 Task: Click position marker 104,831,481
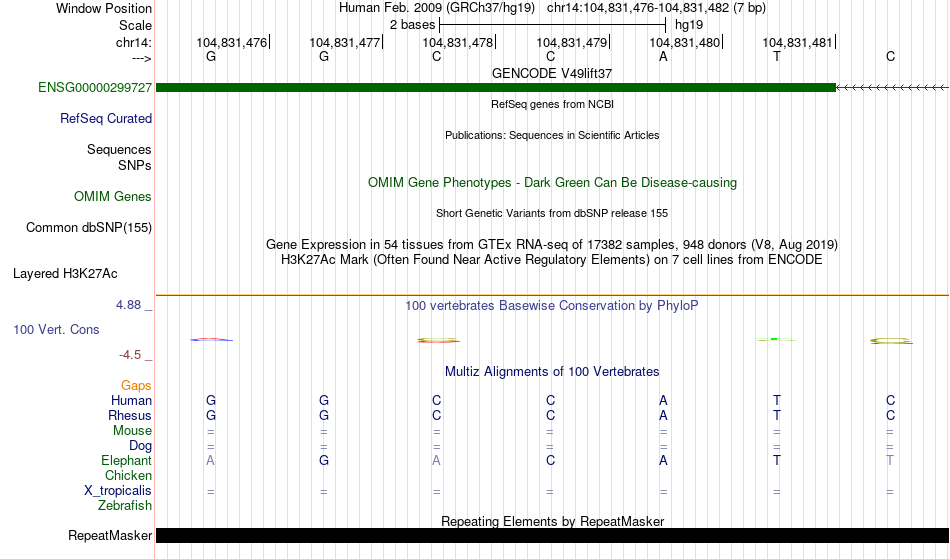pos(797,42)
